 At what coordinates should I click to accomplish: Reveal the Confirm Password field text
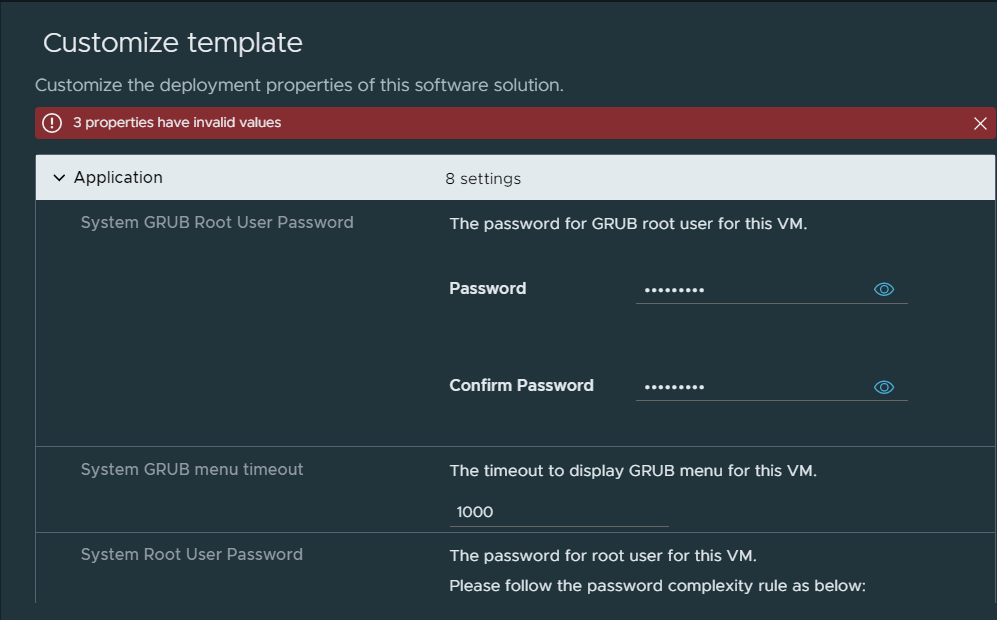pos(884,387)
